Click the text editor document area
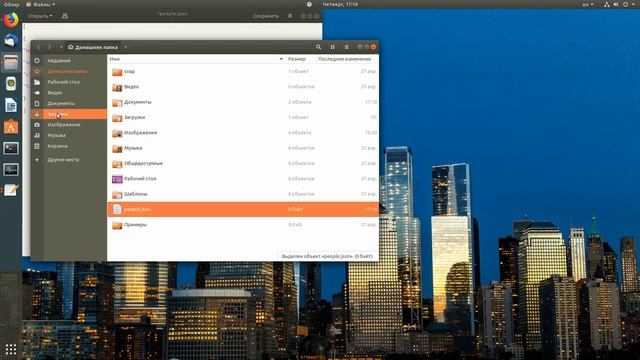Image resolution: width=640 pixels, height=360 pixels. 172,31
